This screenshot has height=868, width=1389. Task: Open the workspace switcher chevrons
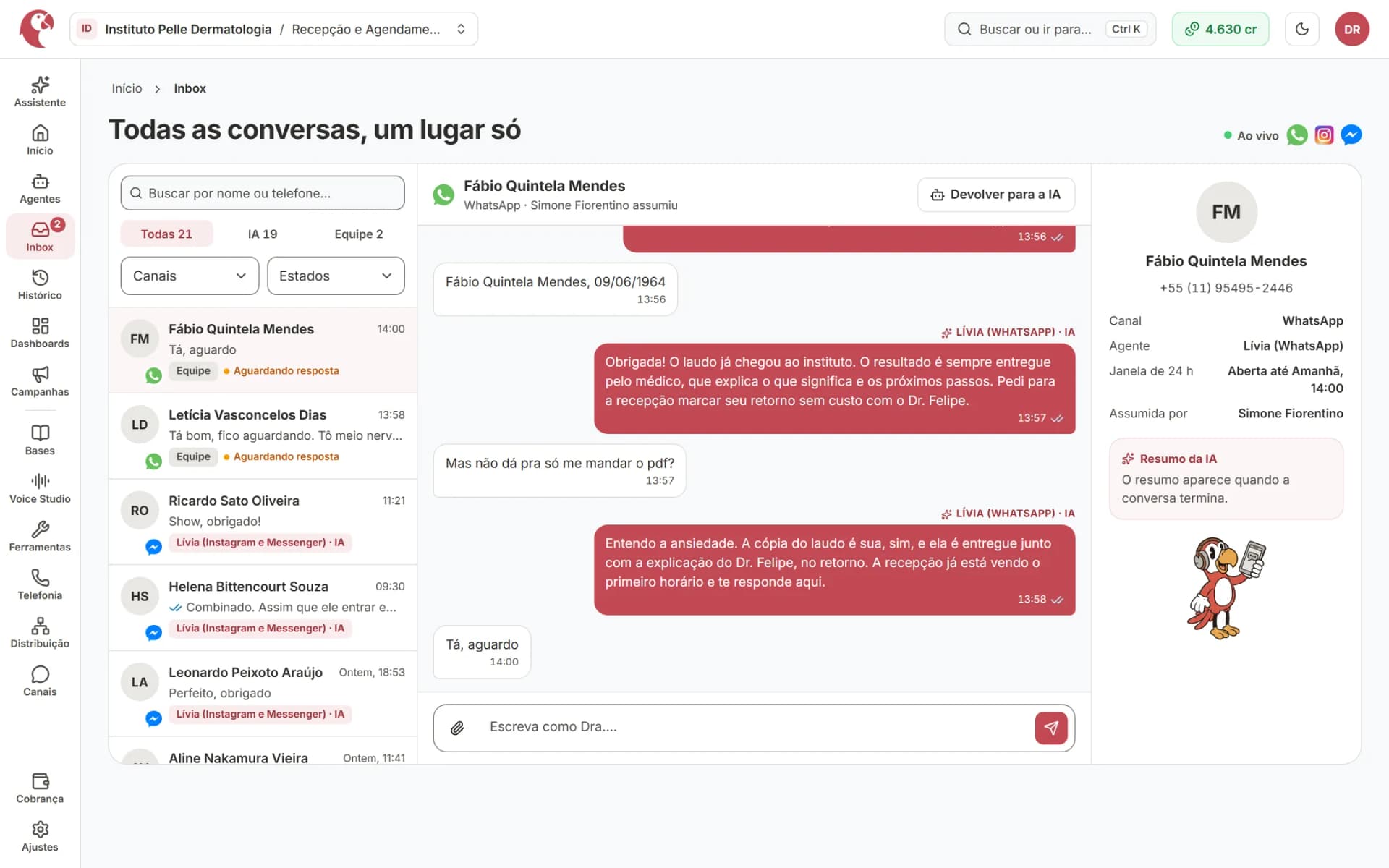pyautogui.click(x=461, y=29)
